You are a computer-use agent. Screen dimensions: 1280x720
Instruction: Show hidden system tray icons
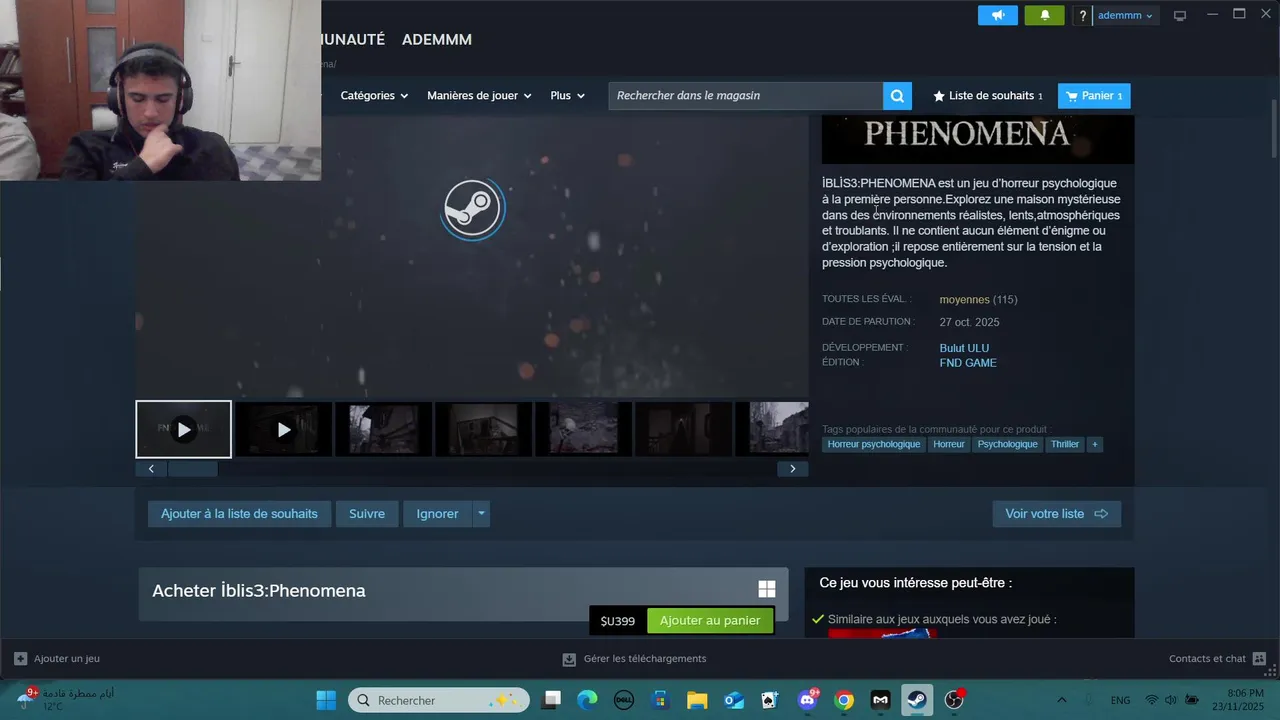pos(1061,700)
